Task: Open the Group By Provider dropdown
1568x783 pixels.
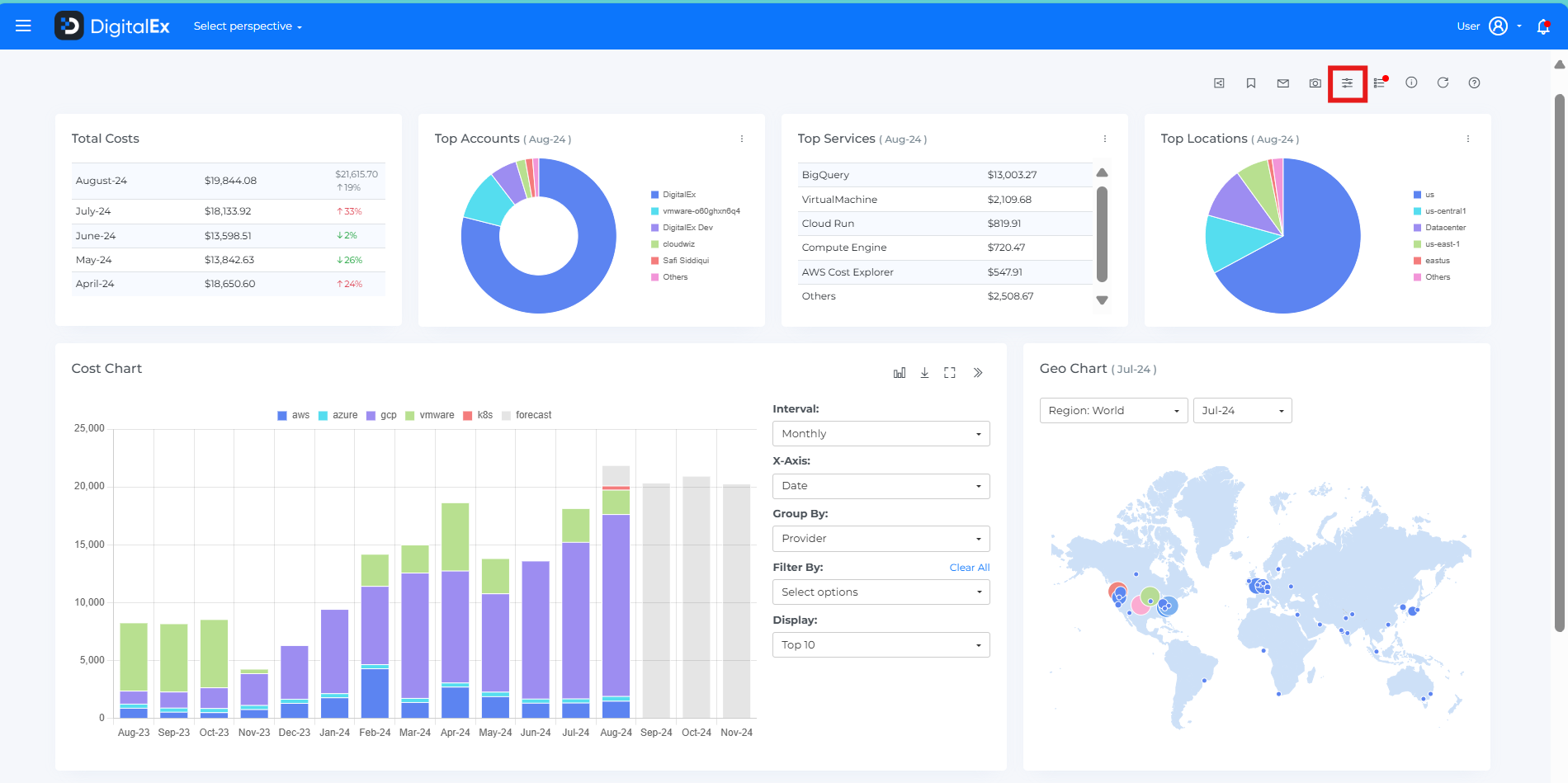Action: pyautogui.click(x=881, y=539)
